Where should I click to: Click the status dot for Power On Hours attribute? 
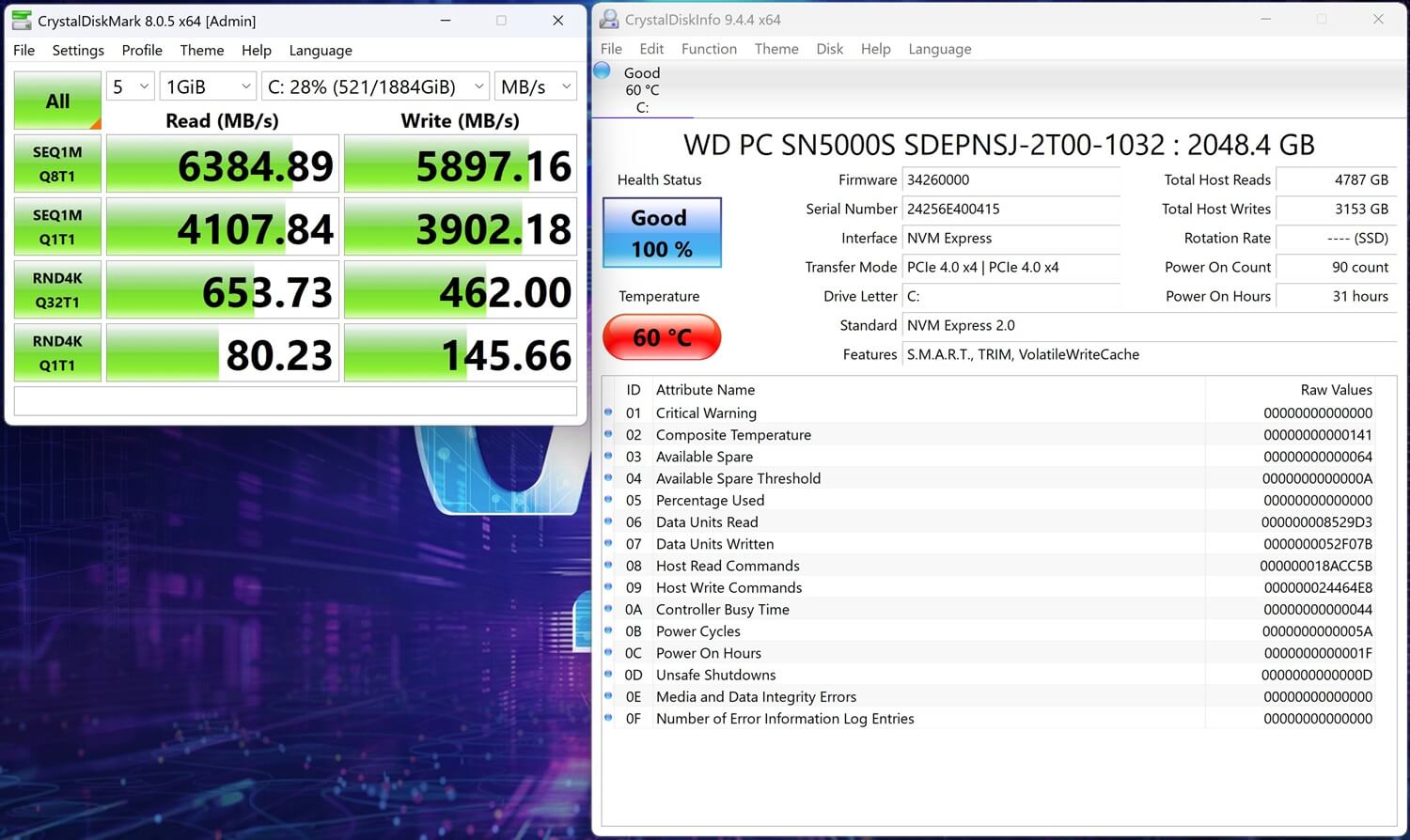[608, 652]
